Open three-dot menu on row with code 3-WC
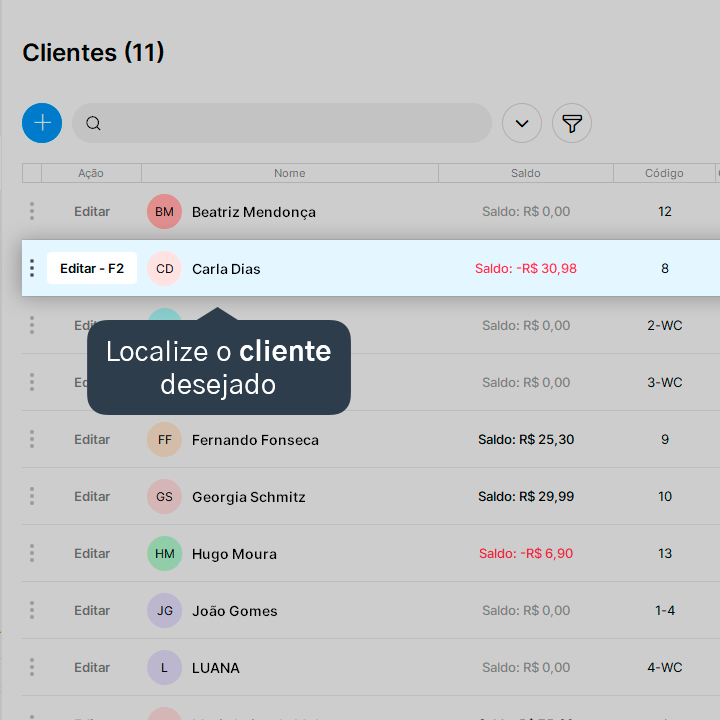The width and height of the screenshot is (720, 720). (32, 382)
